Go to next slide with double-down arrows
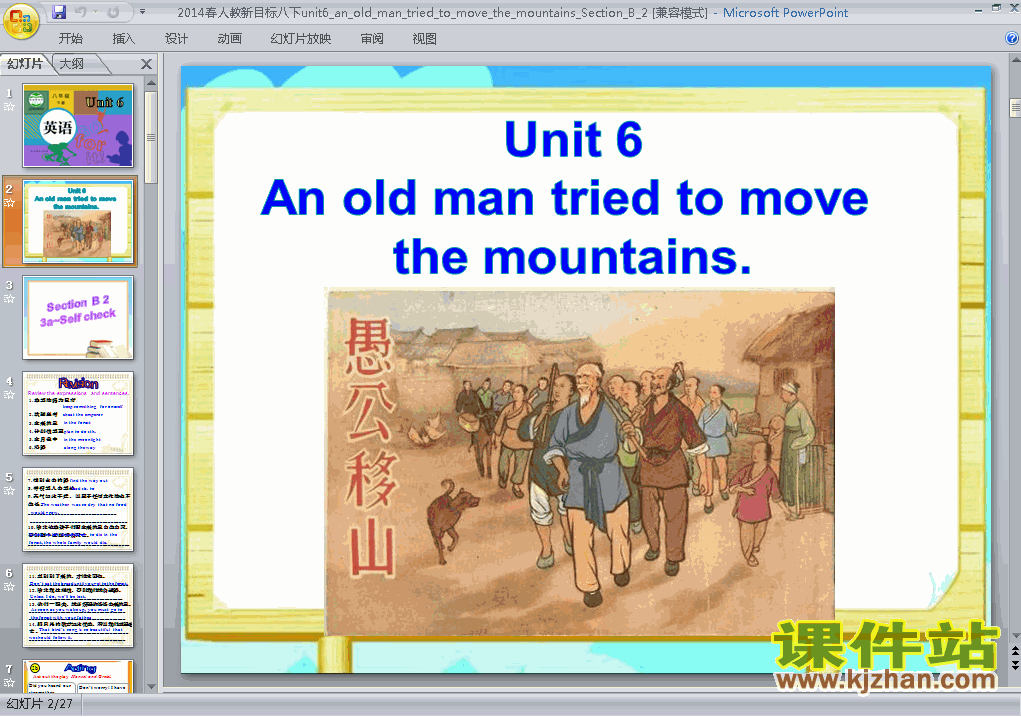The height and width of the screenshot is (717, 1021). [1015, 664]
